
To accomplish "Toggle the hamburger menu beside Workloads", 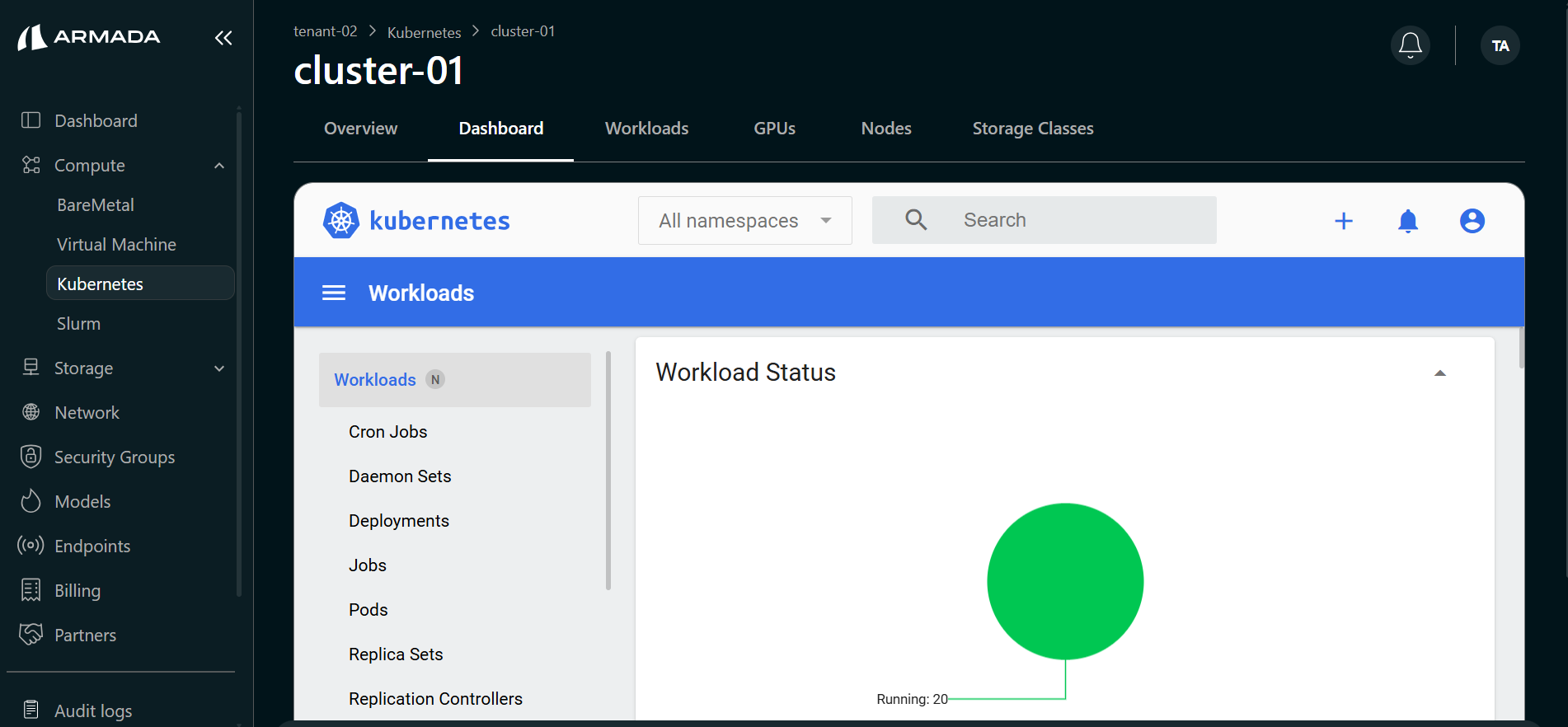I will [x=334, y=293].
